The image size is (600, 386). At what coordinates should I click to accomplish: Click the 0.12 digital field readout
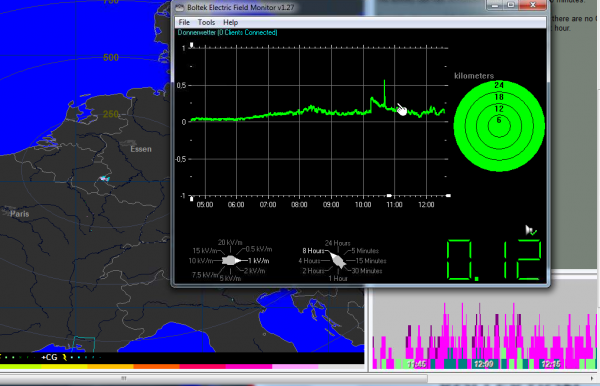[x=494, y=260]
